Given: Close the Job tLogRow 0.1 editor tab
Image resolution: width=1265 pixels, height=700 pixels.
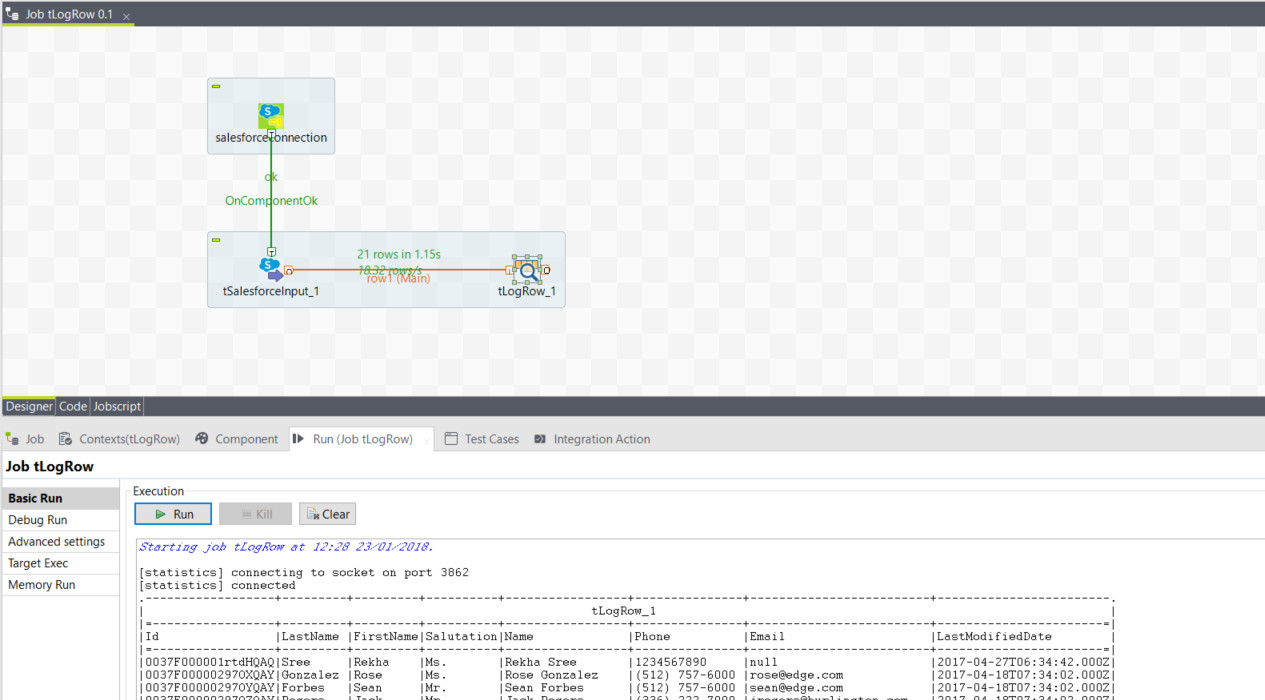Looking at the screenshot, I should (x=126, y=17).
